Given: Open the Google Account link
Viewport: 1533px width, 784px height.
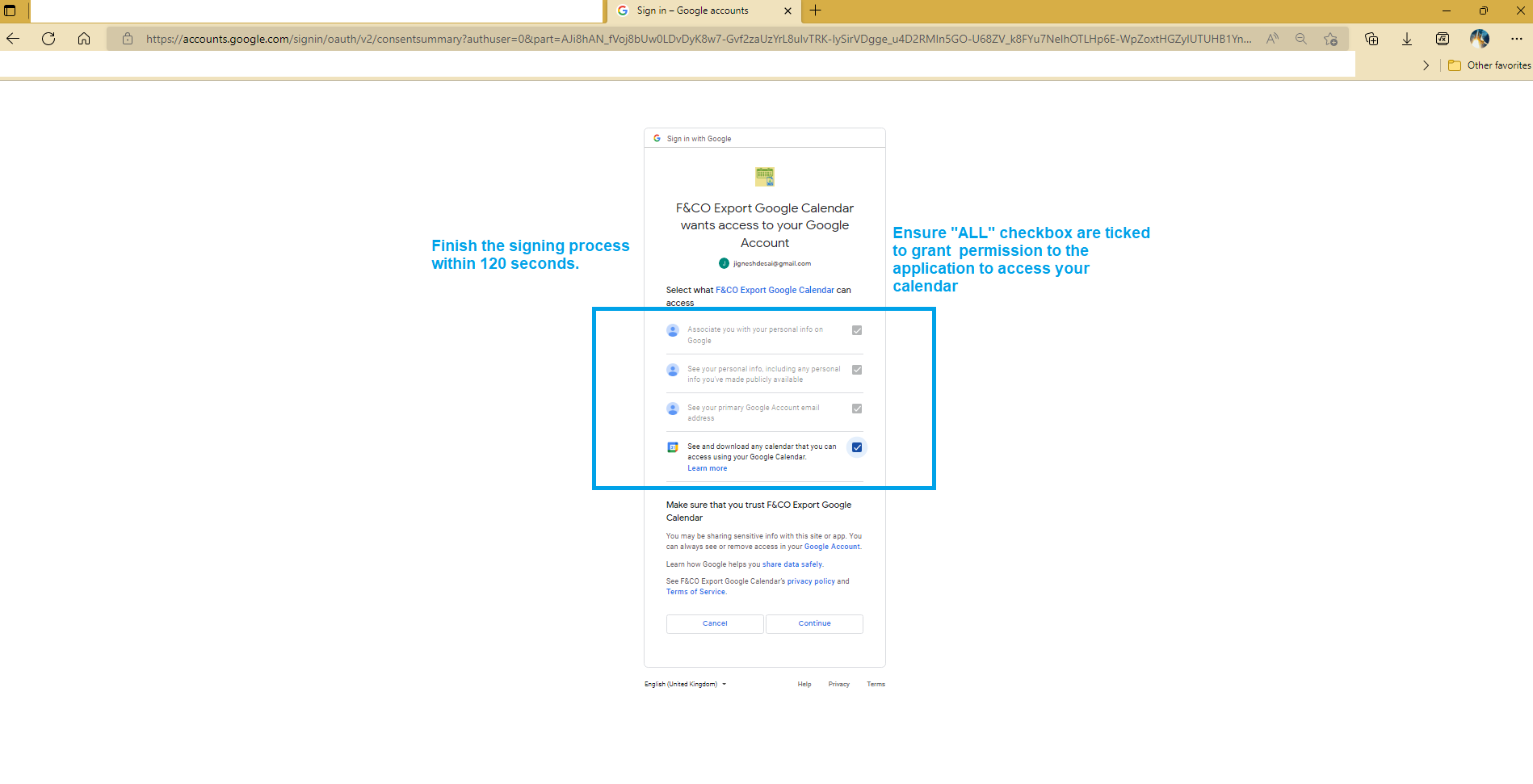Looking at the screenshot, I should click(x=832, y=547).
